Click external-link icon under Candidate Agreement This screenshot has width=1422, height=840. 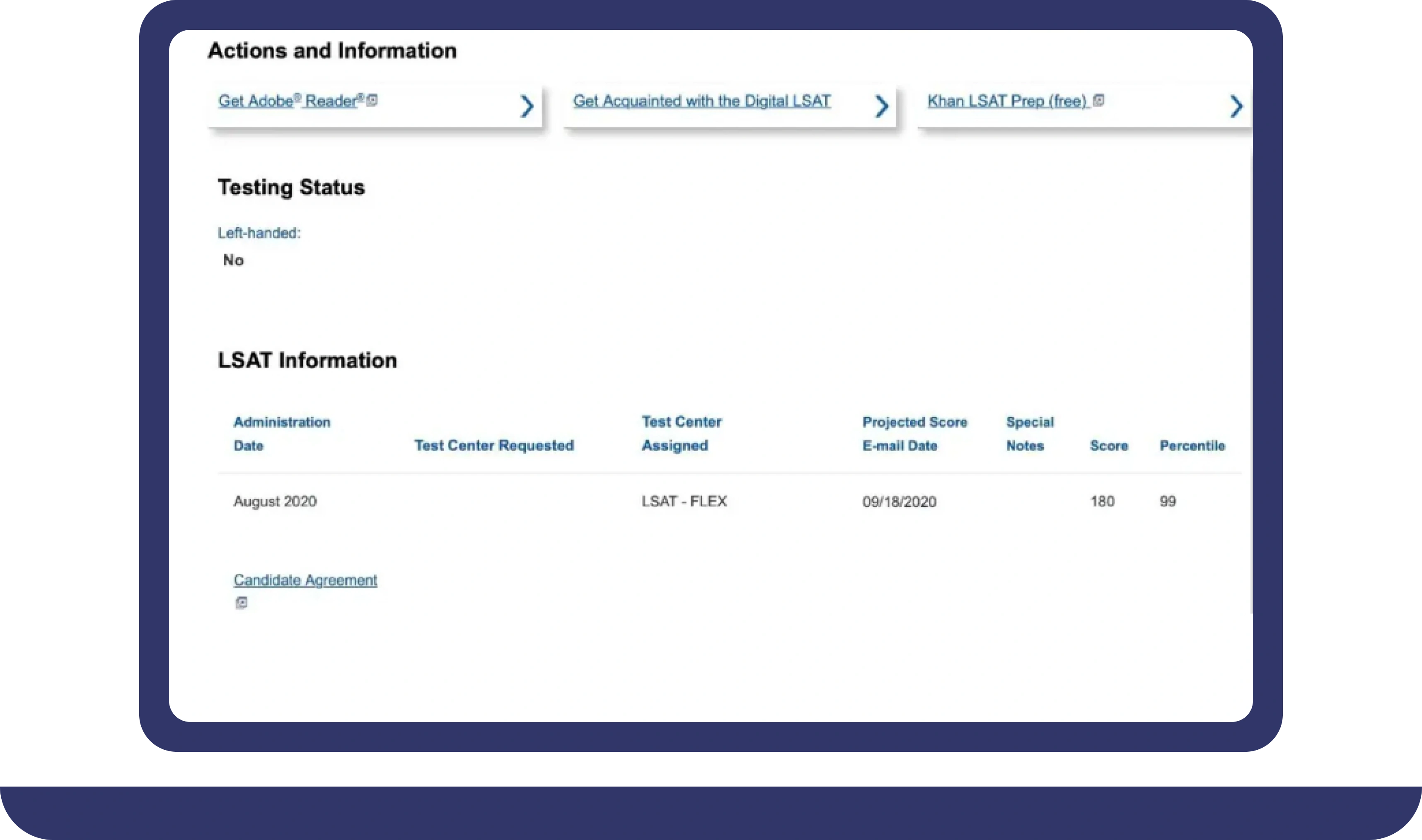click(x=241, y=603)
